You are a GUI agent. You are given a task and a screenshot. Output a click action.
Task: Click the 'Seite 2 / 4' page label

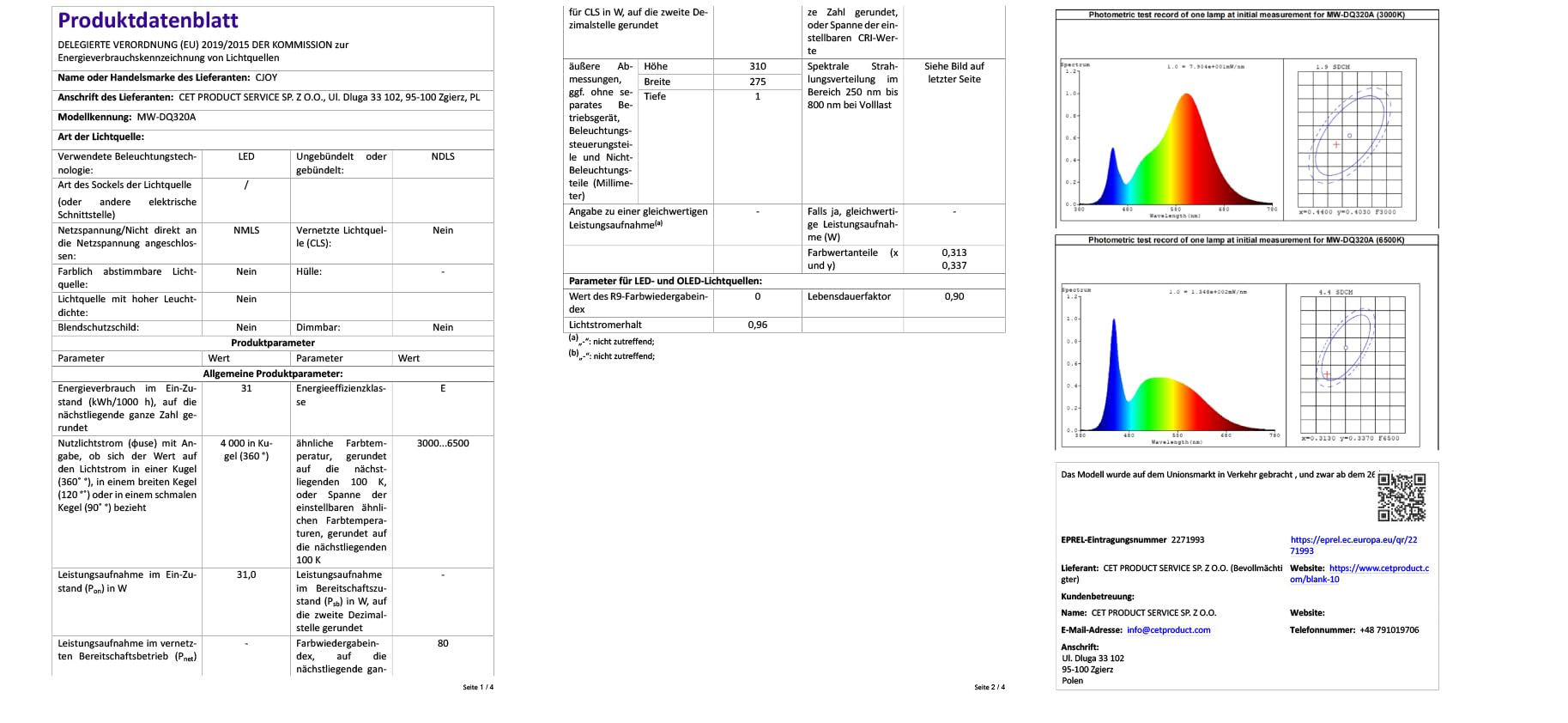tap(990, 687)
